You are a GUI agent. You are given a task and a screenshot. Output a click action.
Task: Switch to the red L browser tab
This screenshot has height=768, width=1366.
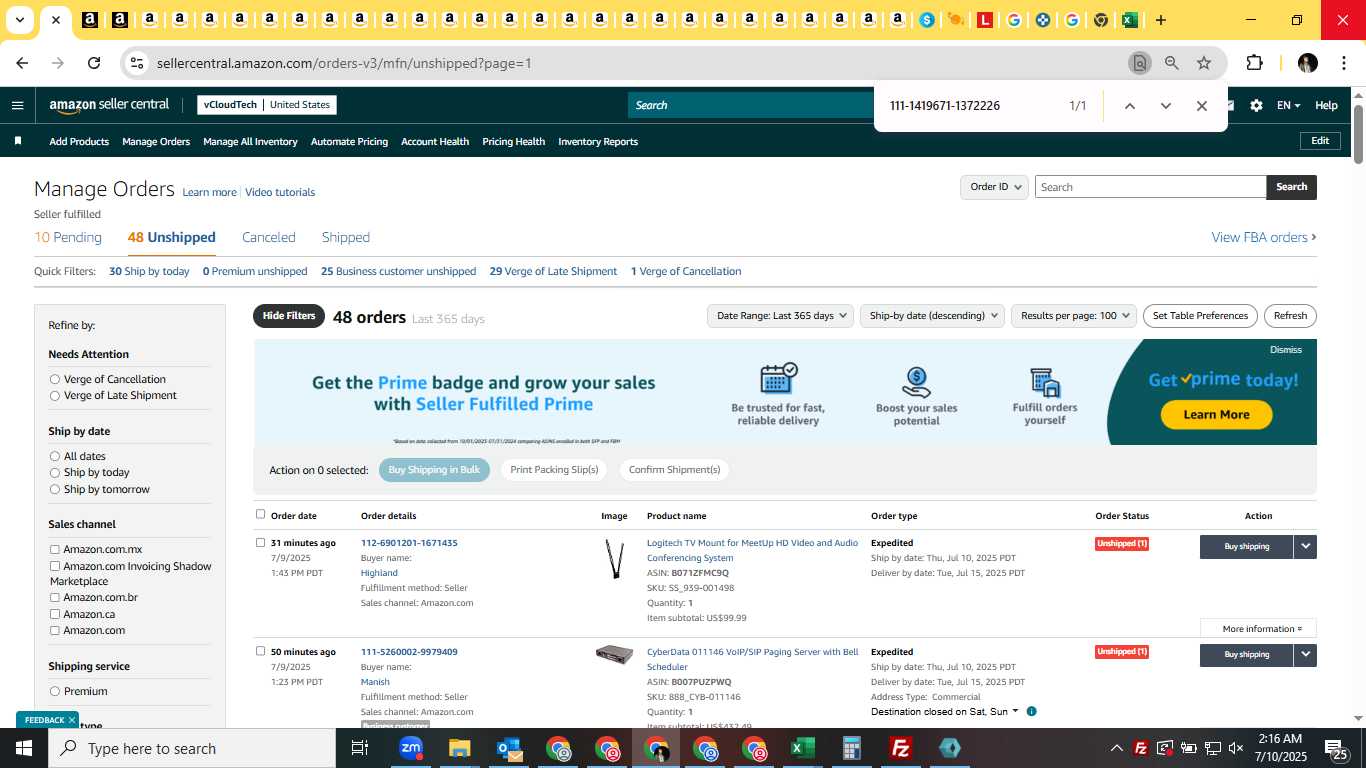[x=985, y=20]
